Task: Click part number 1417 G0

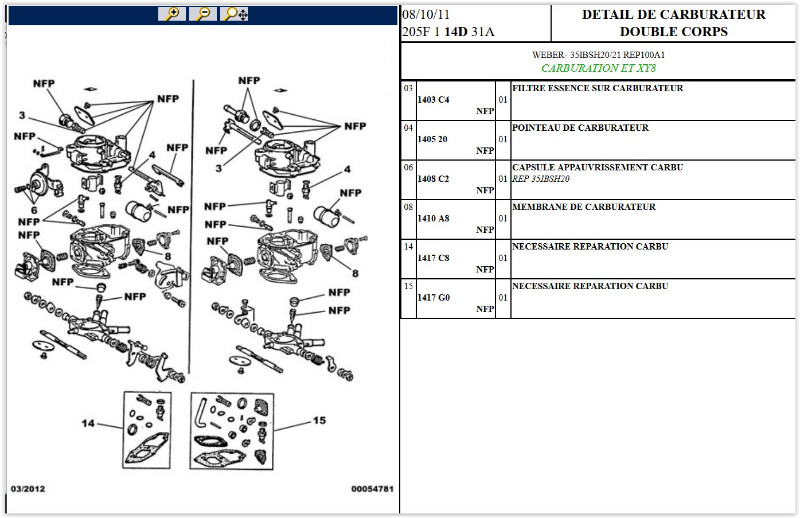Action: tap(433, 297)
